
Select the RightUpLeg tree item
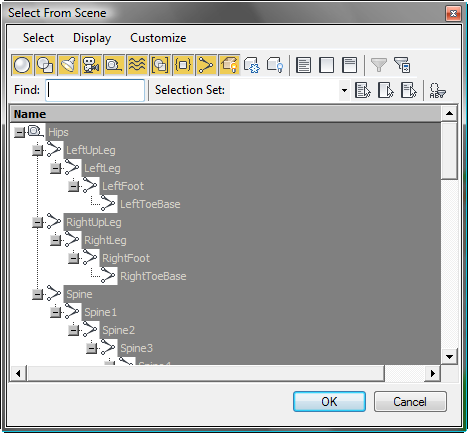(94, 222)
